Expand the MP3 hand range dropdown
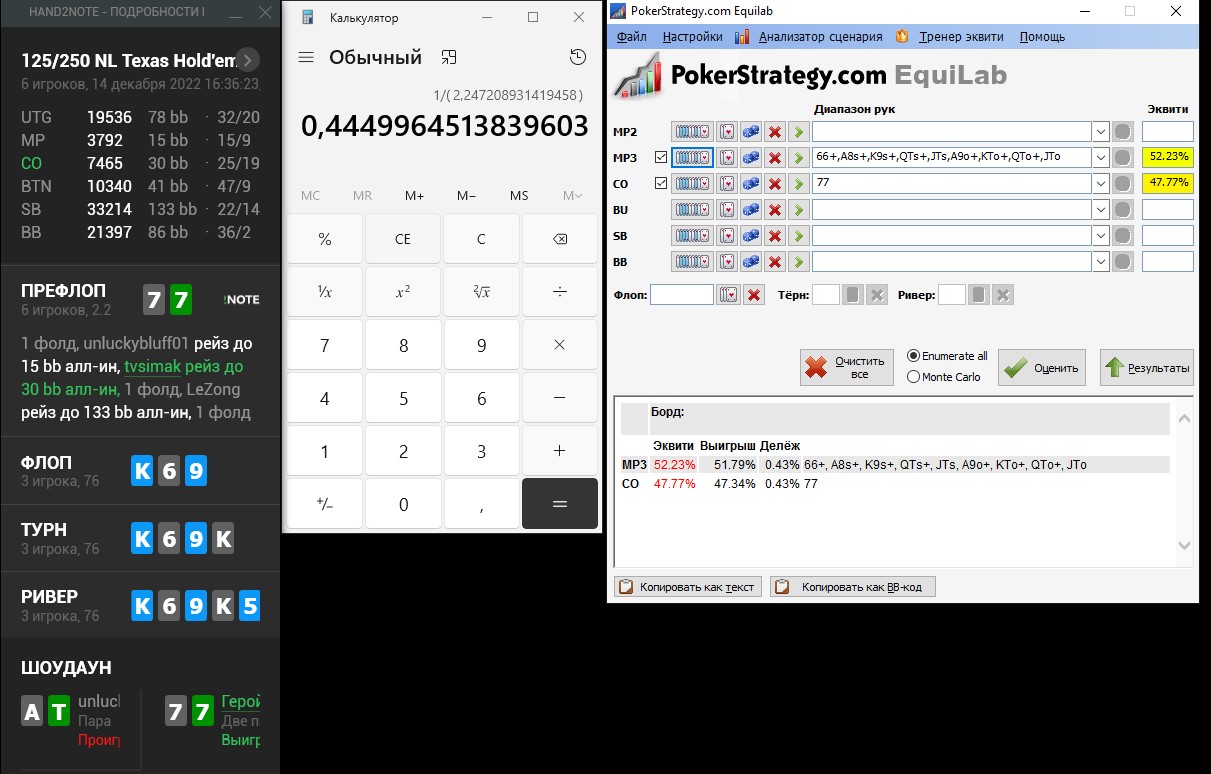 click(x=1101, y=158)
